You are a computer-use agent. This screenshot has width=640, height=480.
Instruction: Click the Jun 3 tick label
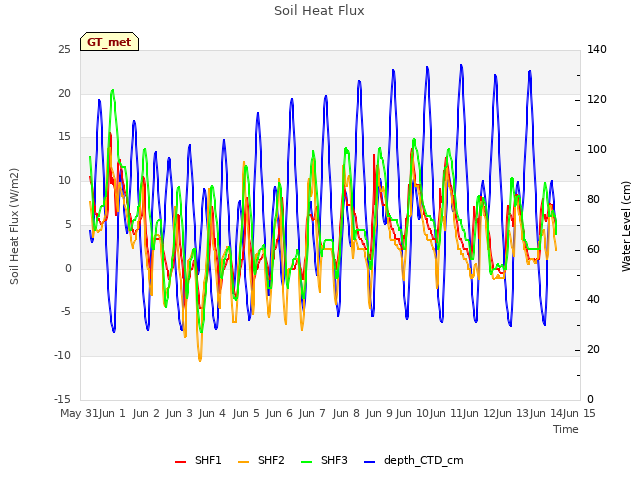coord(179,413)
